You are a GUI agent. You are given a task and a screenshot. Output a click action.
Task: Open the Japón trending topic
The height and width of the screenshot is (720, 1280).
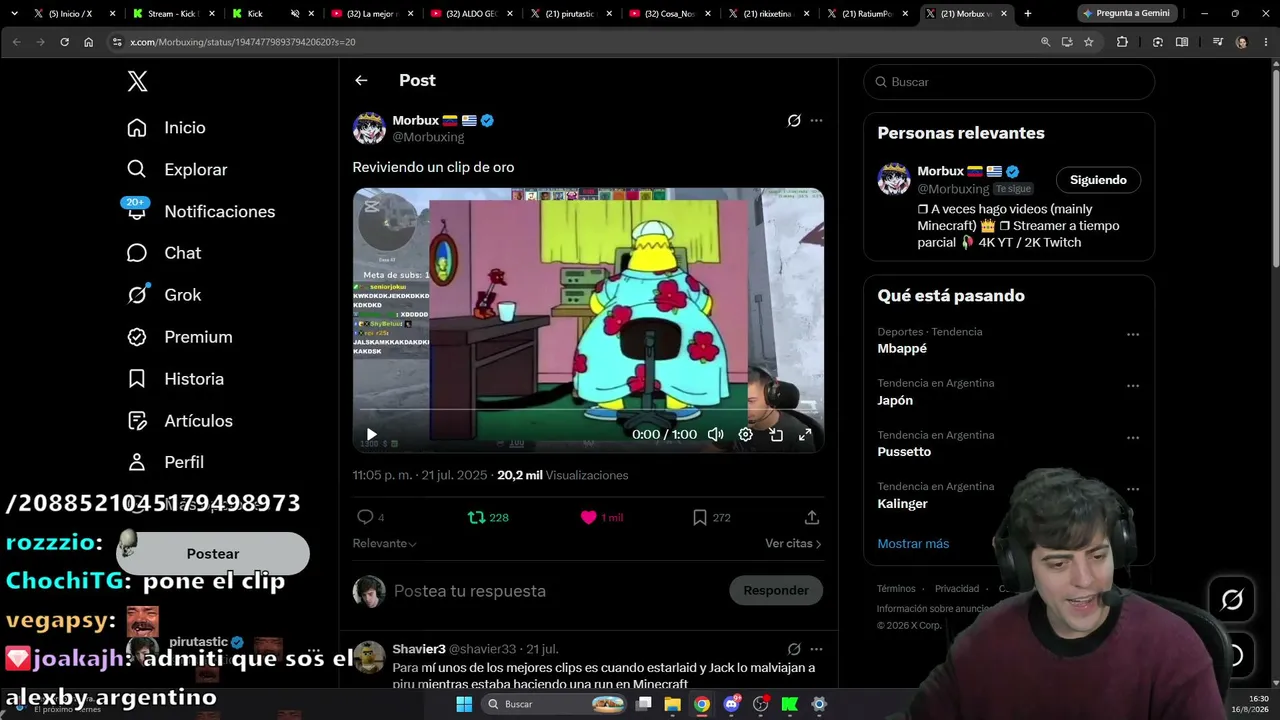coord(895,401)
